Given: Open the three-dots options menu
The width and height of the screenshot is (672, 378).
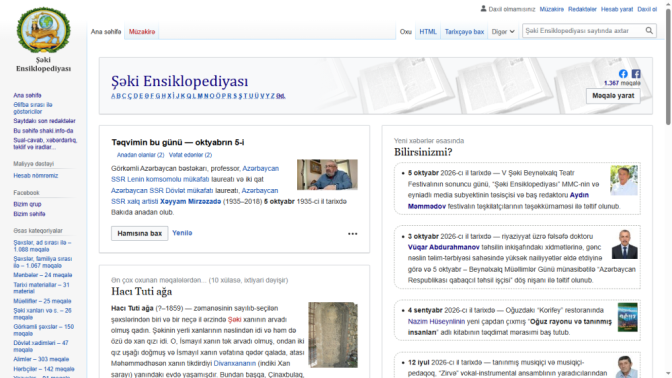Looking at the screenshot, I should (x=352, y=234).
